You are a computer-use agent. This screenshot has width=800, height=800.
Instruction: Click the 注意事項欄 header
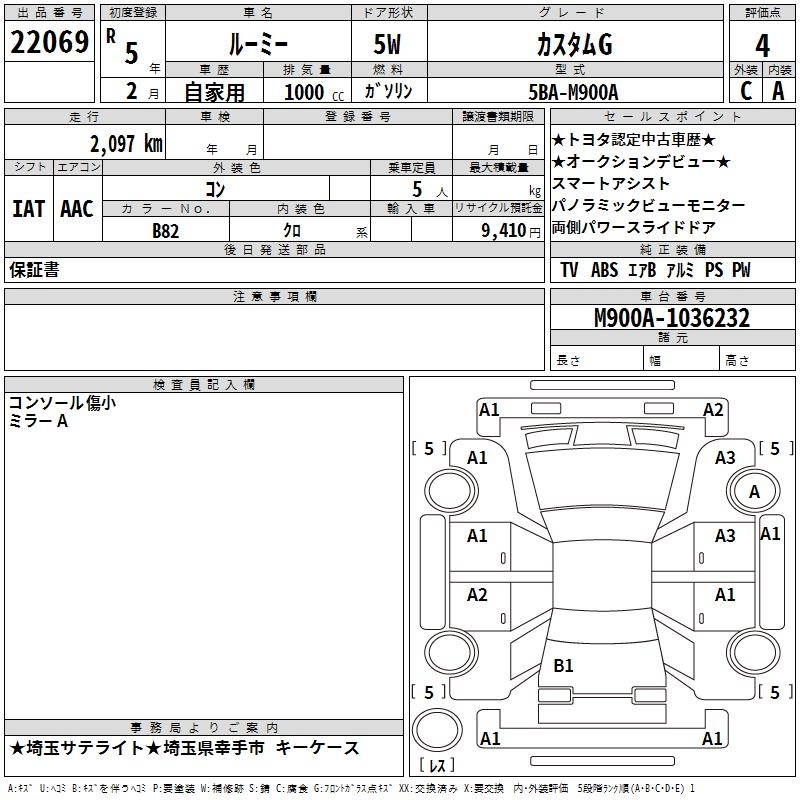pos(274,296)
